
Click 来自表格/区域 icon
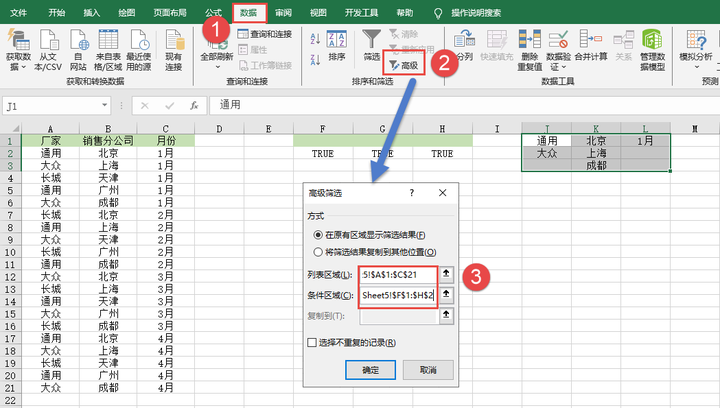click(108, 39)
